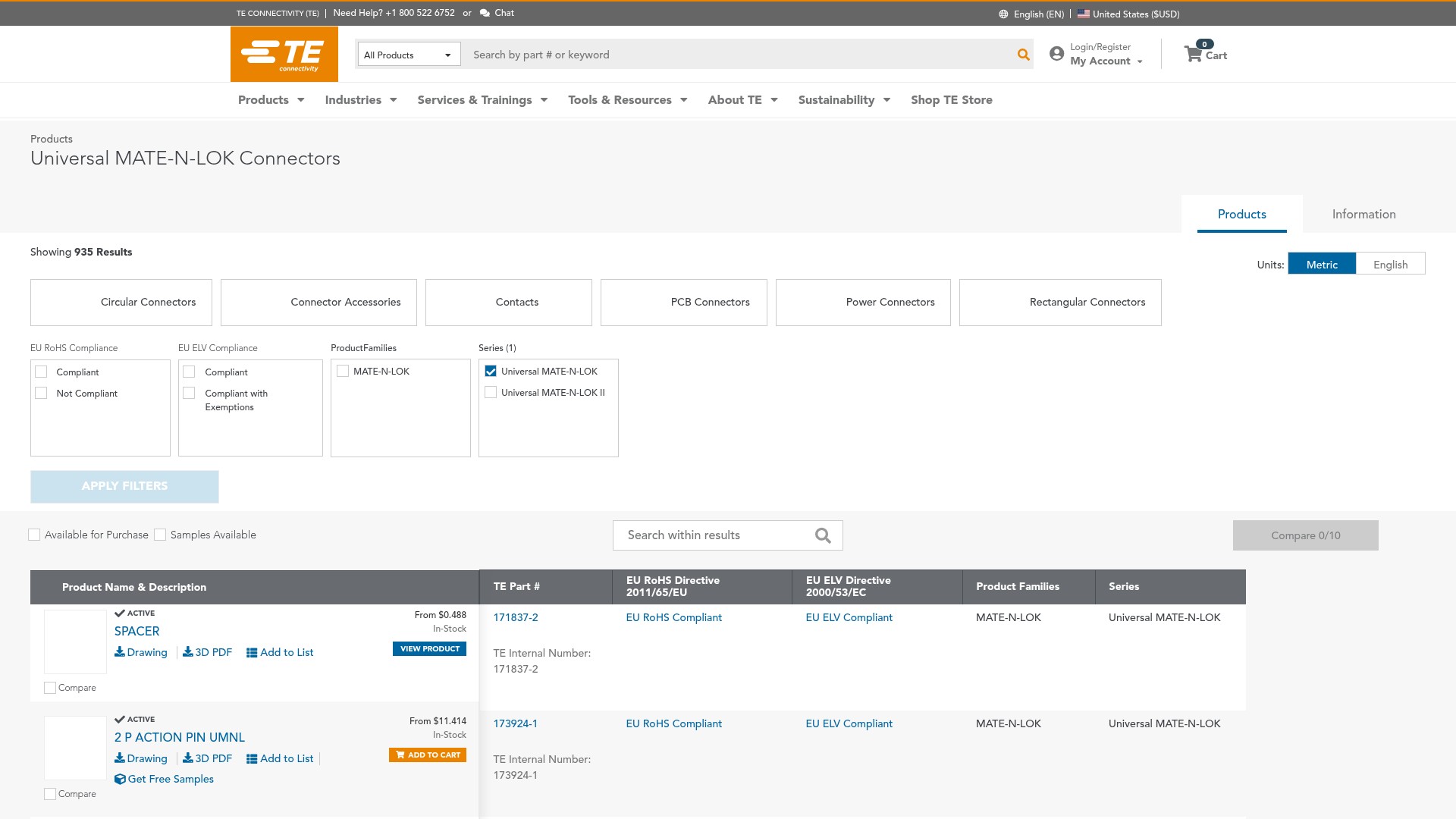Click VIEW PRODUCT for SPACER
The image size is (1456, 819).
(x=429, y=649)
